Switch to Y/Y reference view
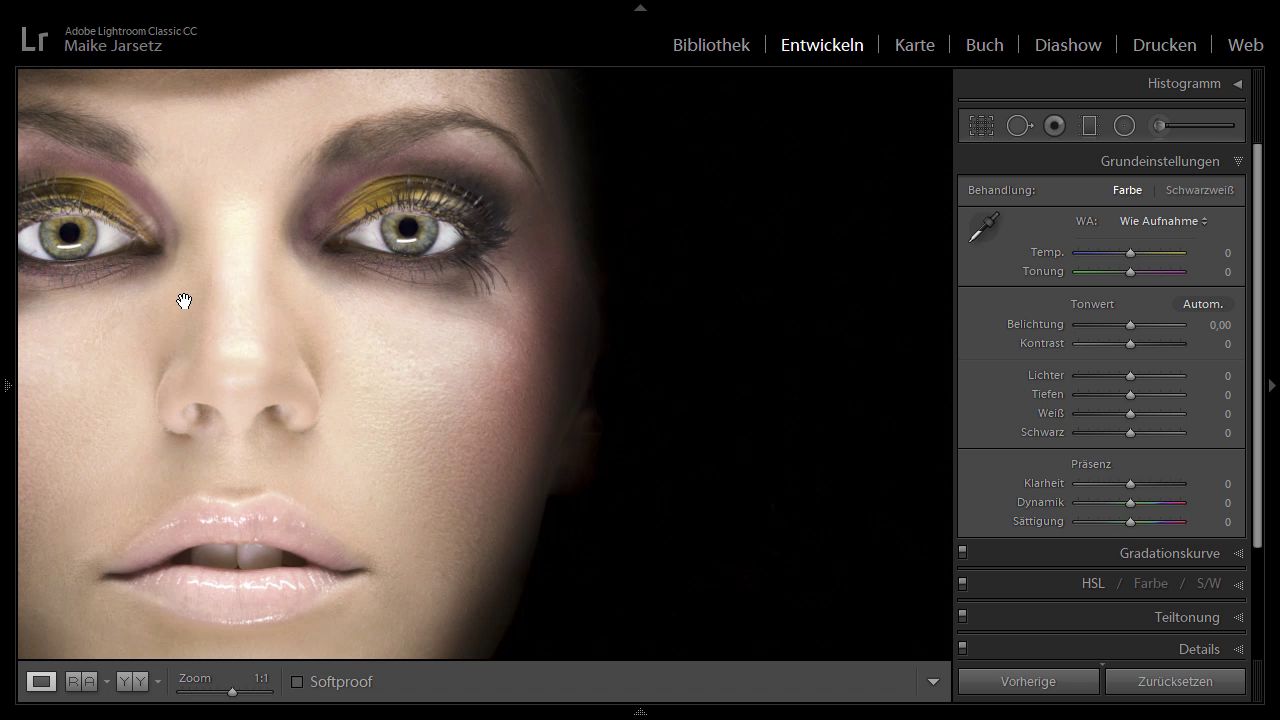 pyautogui.click(x=132, y=681)
